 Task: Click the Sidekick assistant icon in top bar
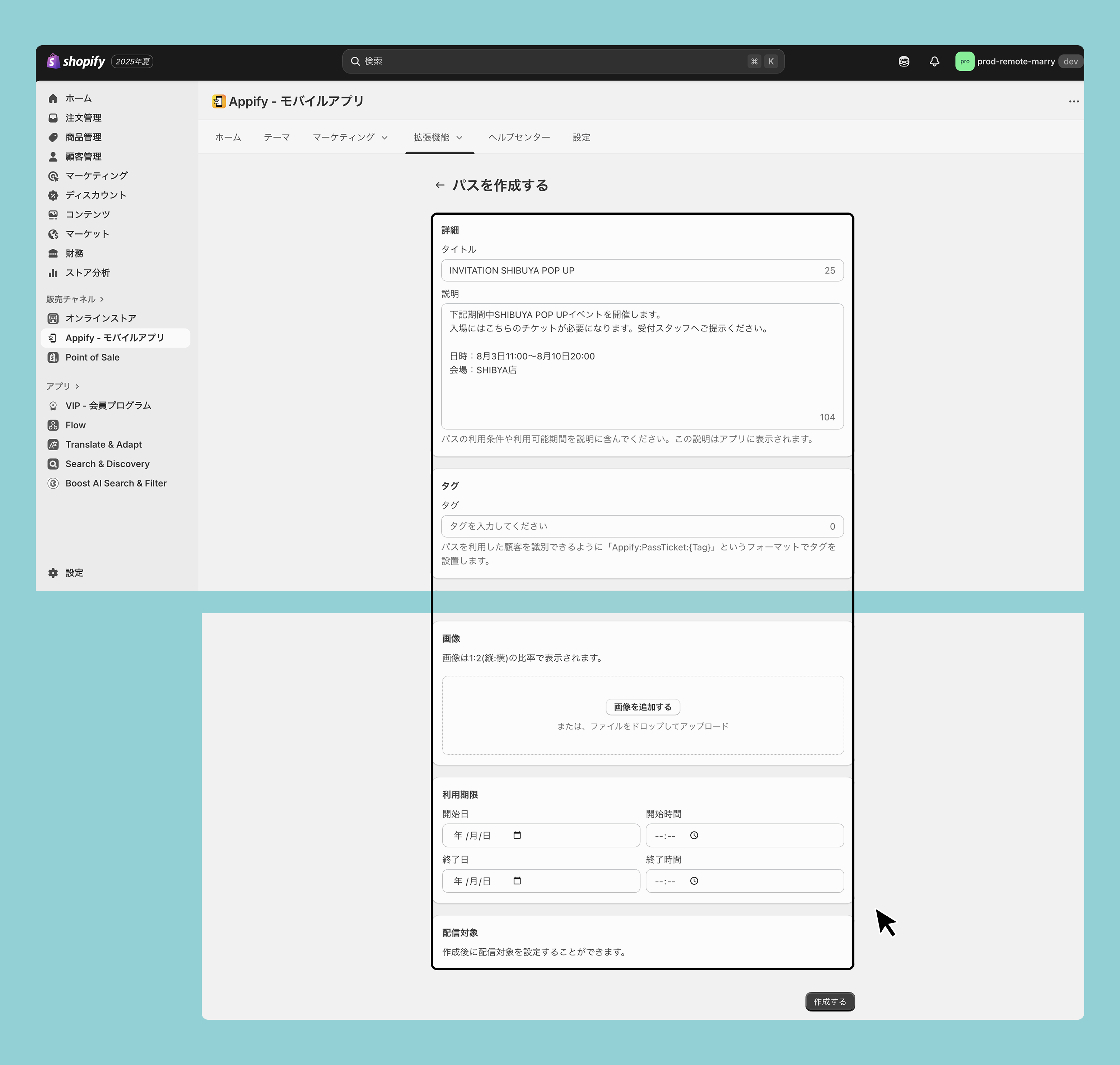(904, 61)
